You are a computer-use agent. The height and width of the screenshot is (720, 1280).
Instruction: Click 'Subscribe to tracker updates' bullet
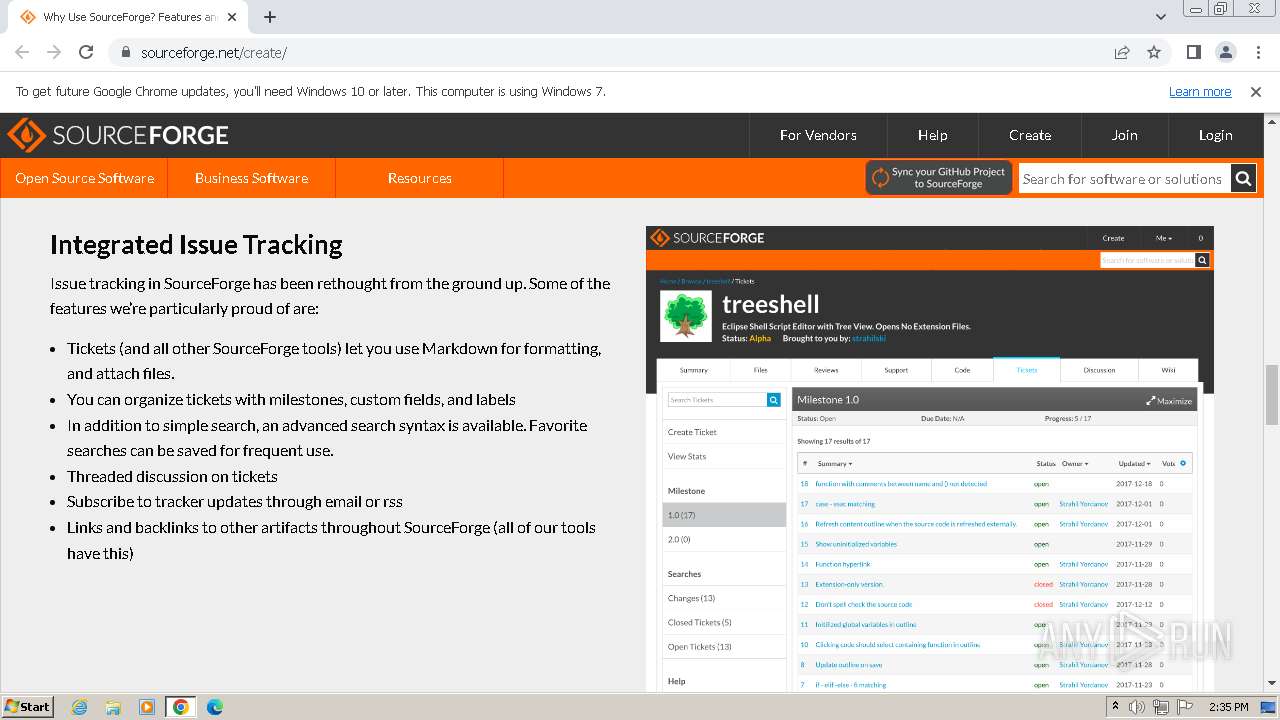(235, 502)
